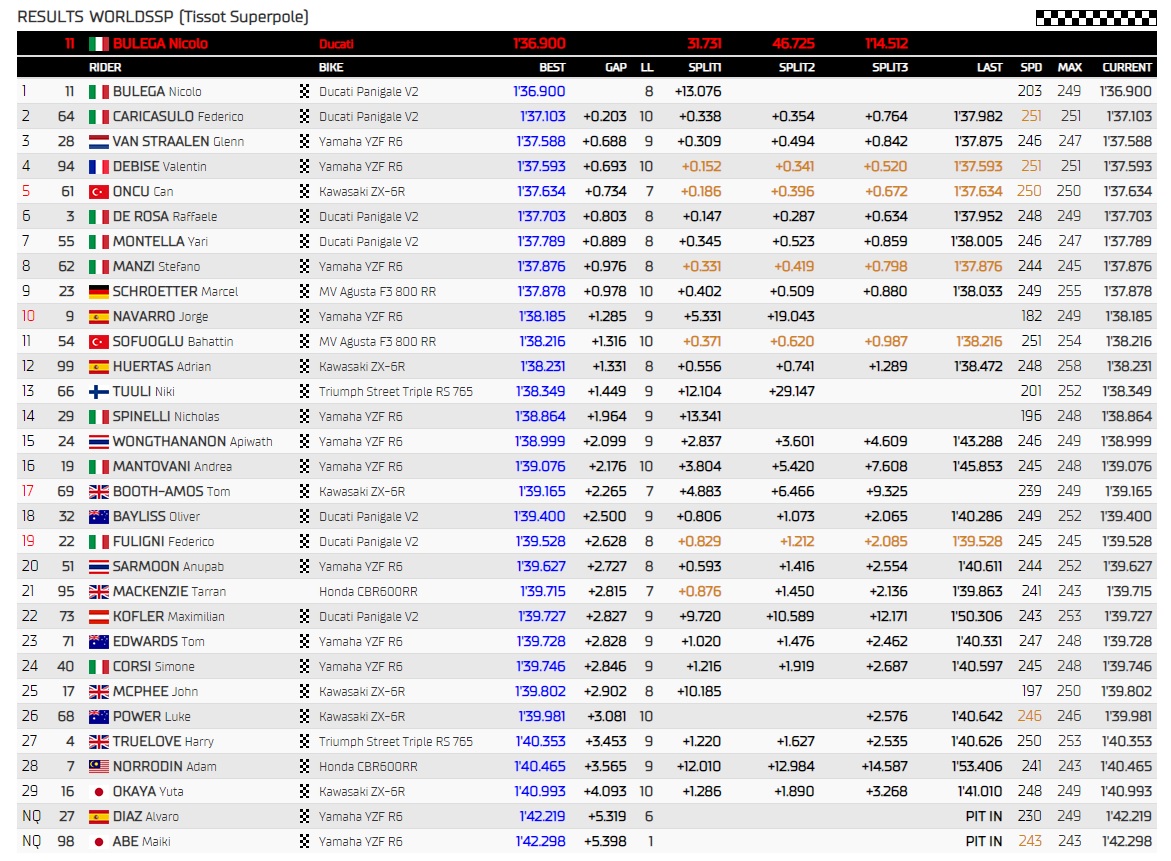Screen dimensions: 1171x861
Task: Click the Netherlands flag beside VAN STRAALEN Glenn
Action: pyautogui.click(x=99, y=142)
